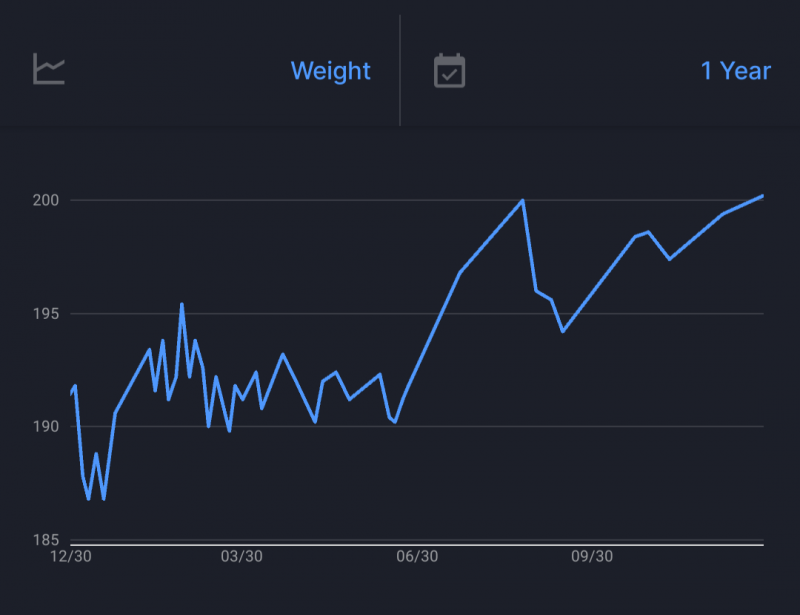Click the first data point at the line's left start

point(71,394)
